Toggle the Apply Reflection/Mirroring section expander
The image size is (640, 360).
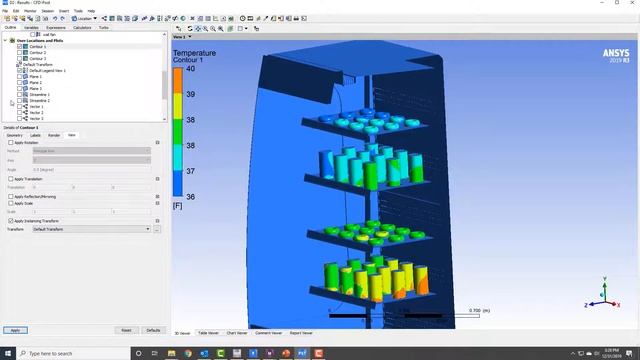(158, 197)
